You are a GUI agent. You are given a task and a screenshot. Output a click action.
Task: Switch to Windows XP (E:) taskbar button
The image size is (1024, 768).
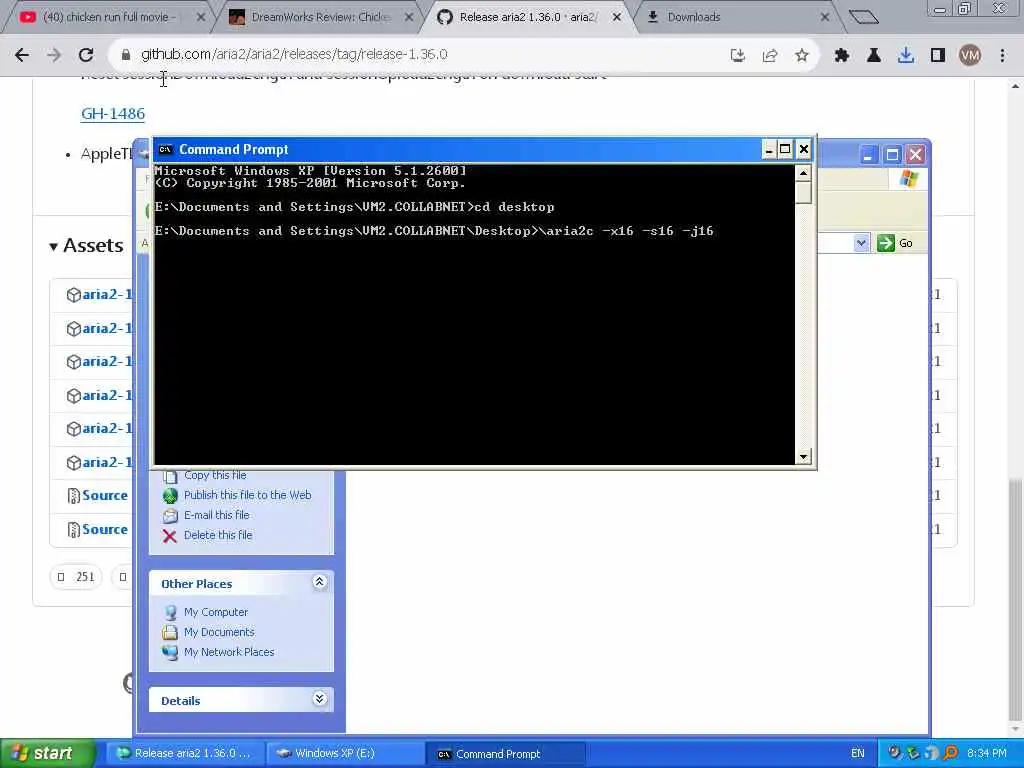(x=345, y=754)
